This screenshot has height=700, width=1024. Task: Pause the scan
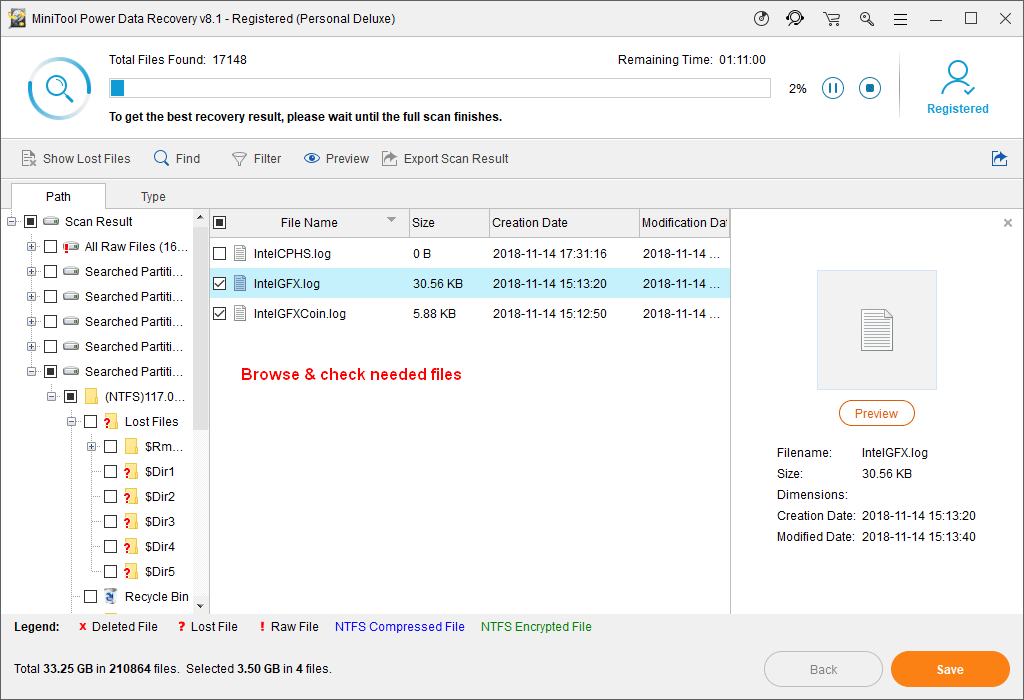pyautogui.click(x=833, y=88)
